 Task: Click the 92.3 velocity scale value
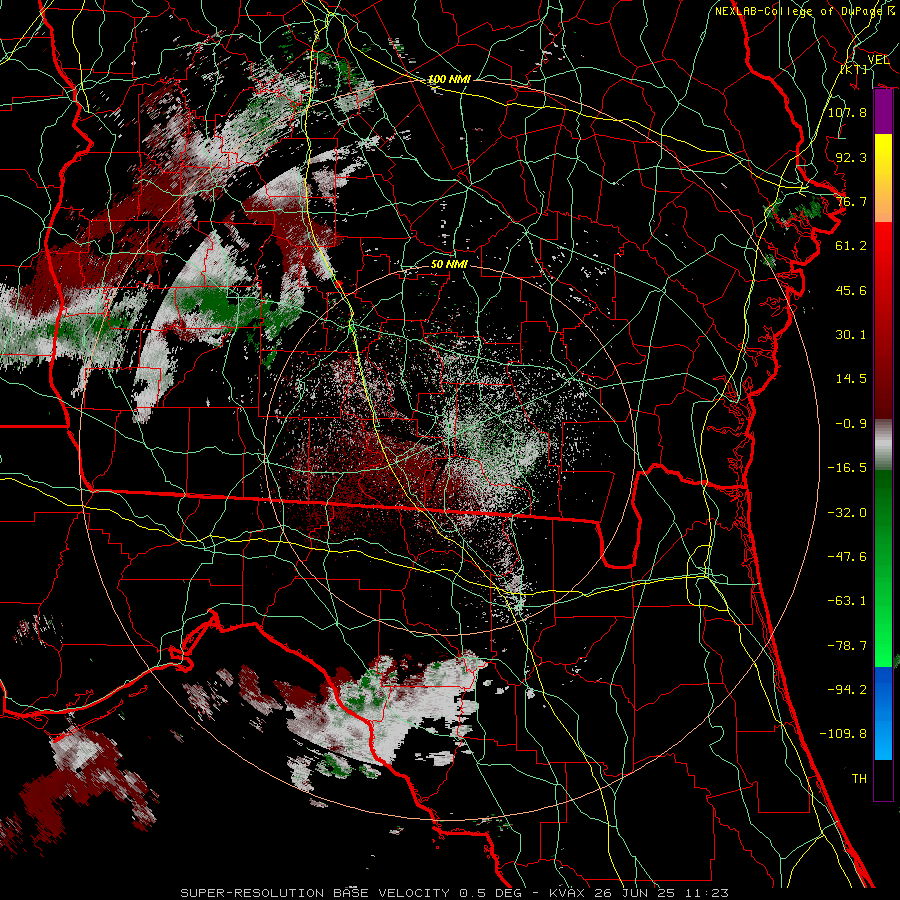[851, 157]
